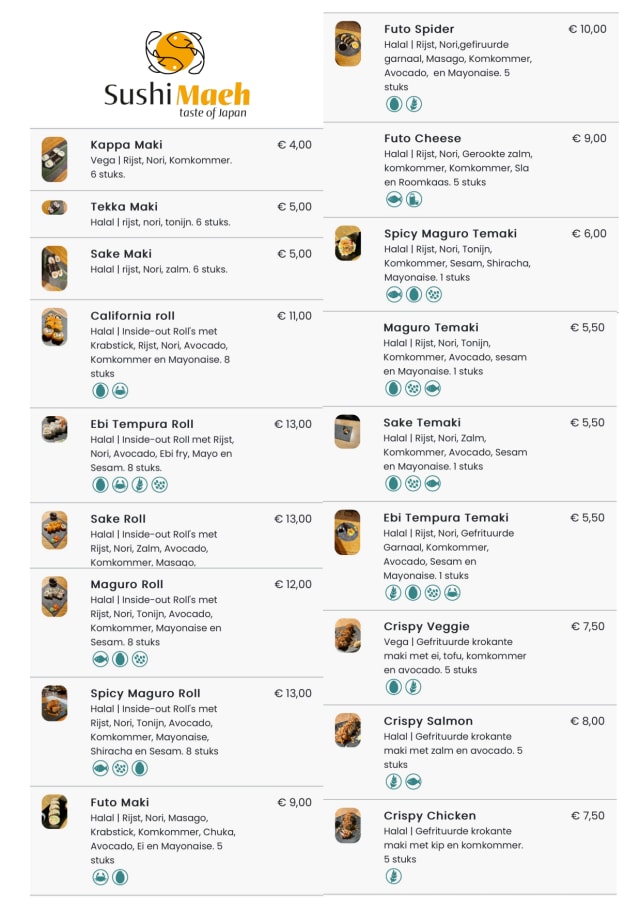Click the fish allergen icon under Crispy Salmon
Screen dimensions: 640x906
coord(414,781)
